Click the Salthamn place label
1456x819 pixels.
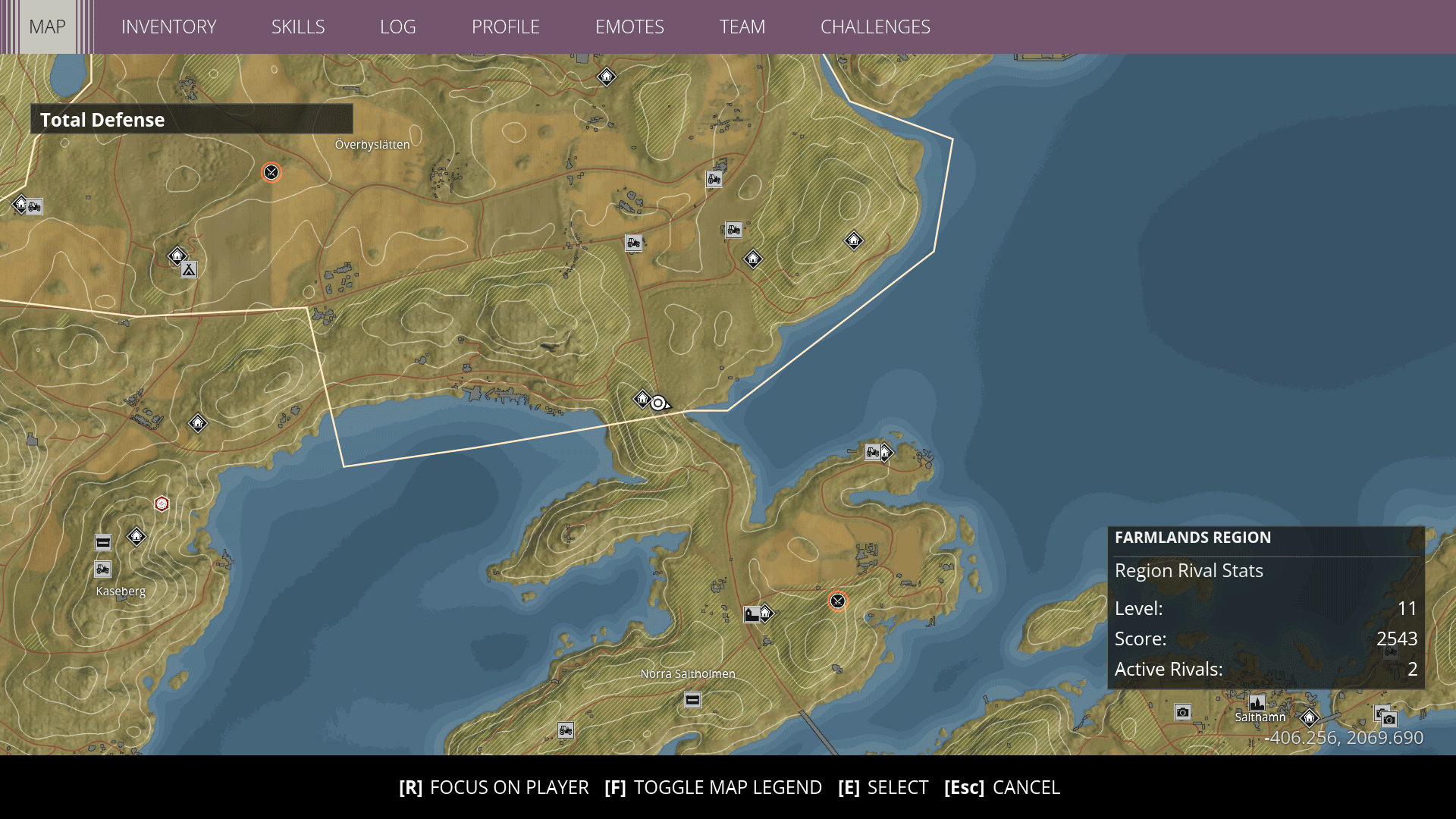pos(1260,717)
